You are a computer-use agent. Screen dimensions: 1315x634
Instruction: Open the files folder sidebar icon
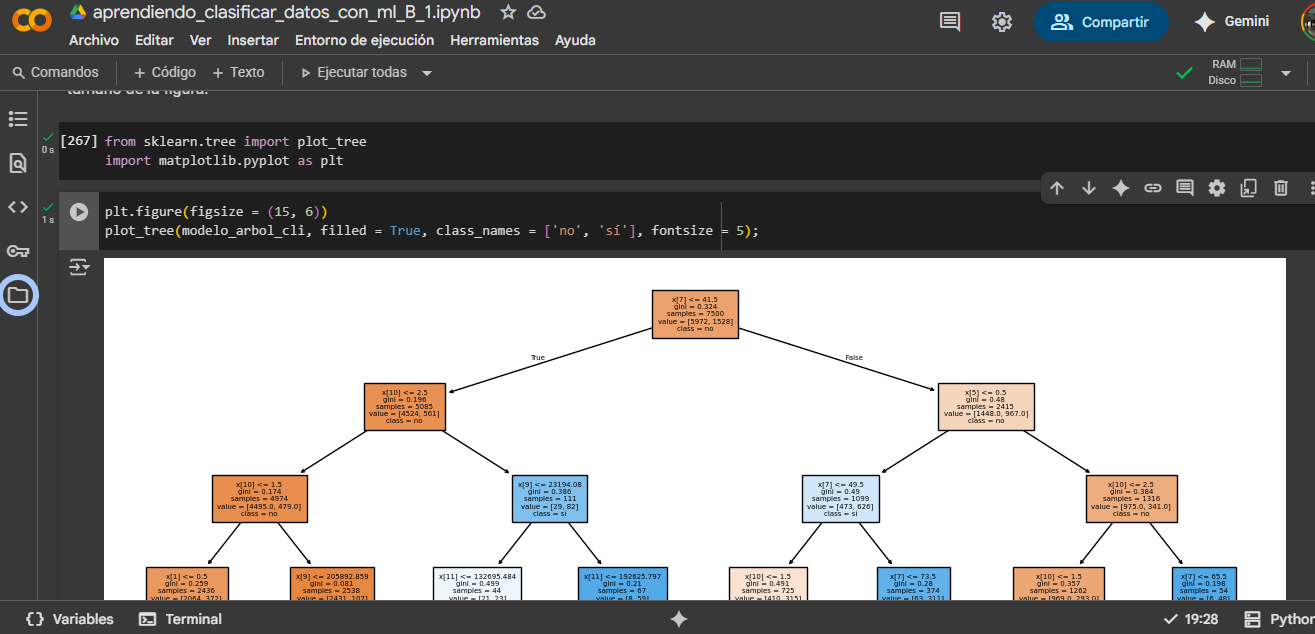tap(18, 295)
